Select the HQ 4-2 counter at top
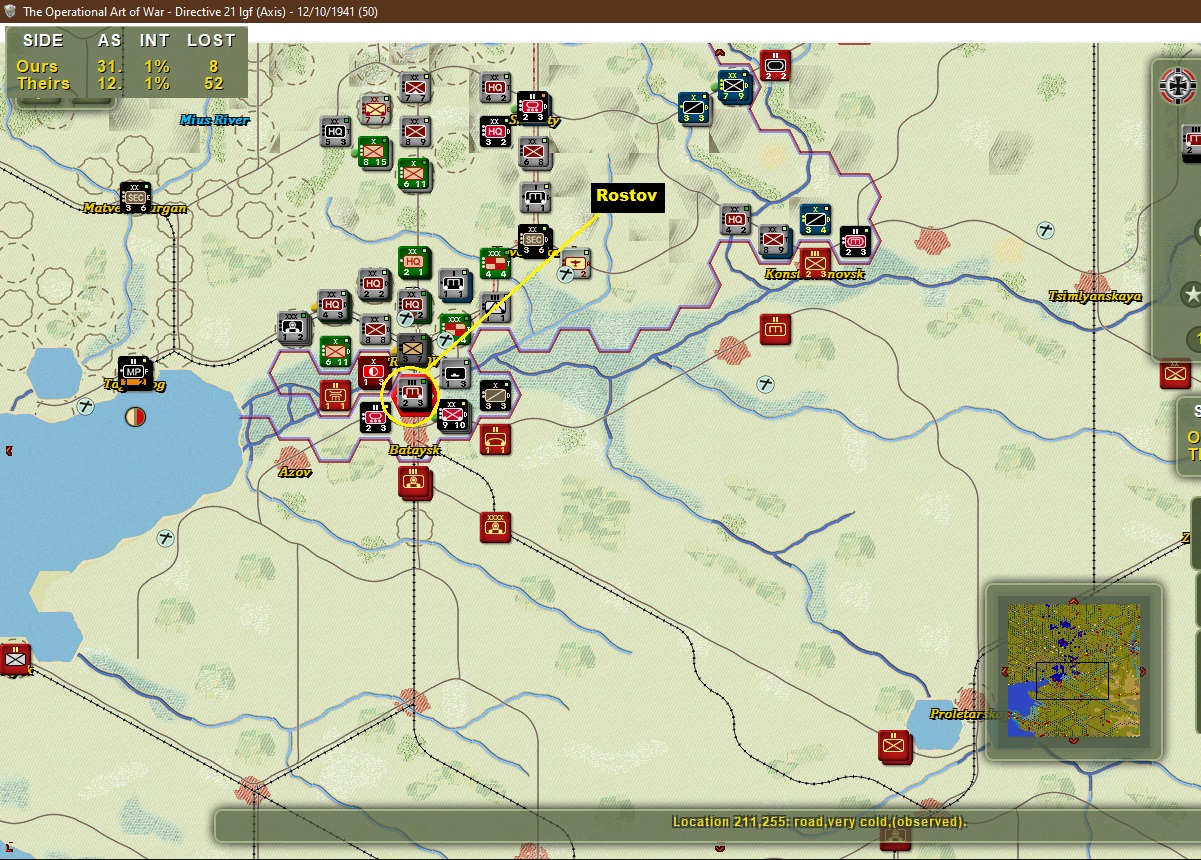 495,88
